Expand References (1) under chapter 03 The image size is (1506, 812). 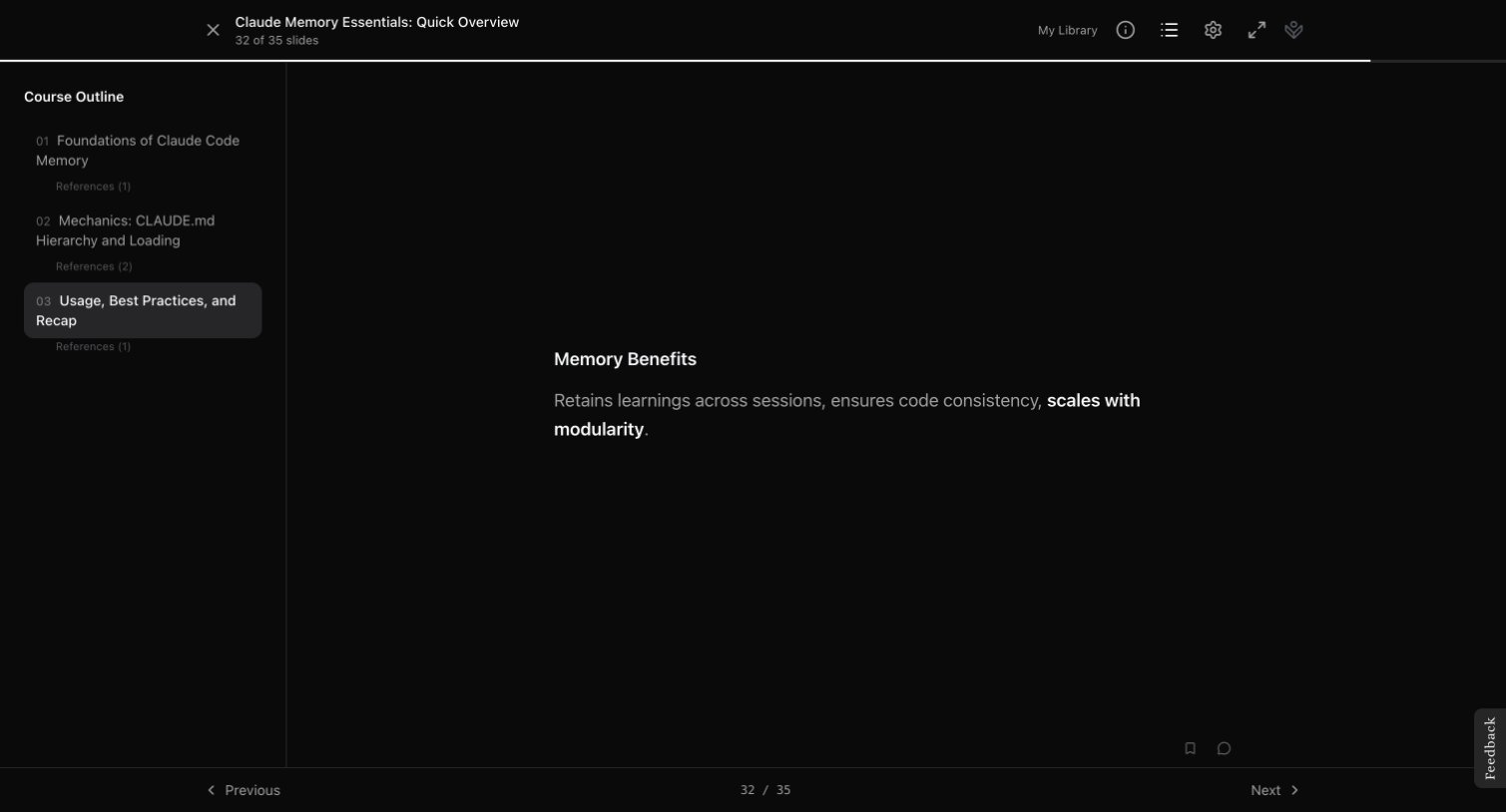coord(93,346)
